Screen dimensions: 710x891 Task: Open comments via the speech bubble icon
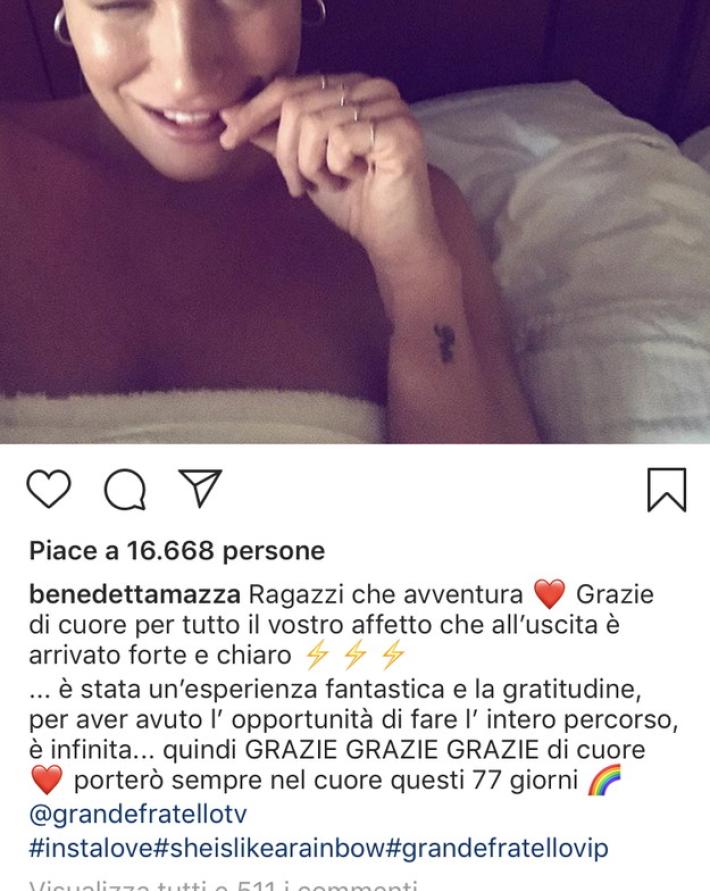(x=125, y=489)
